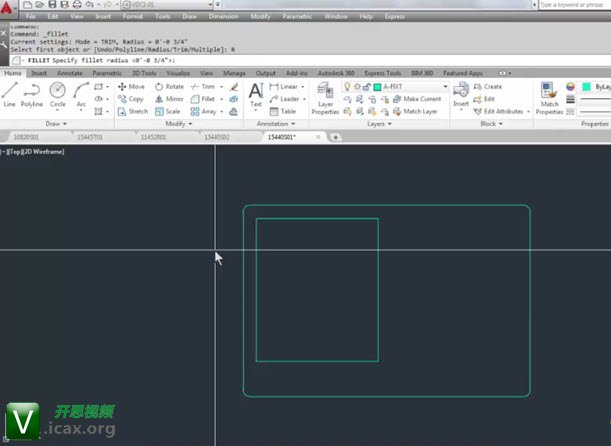Select the Line tool
The width and height of the screenshot is (611, 446).
click(x=9, y=95)
